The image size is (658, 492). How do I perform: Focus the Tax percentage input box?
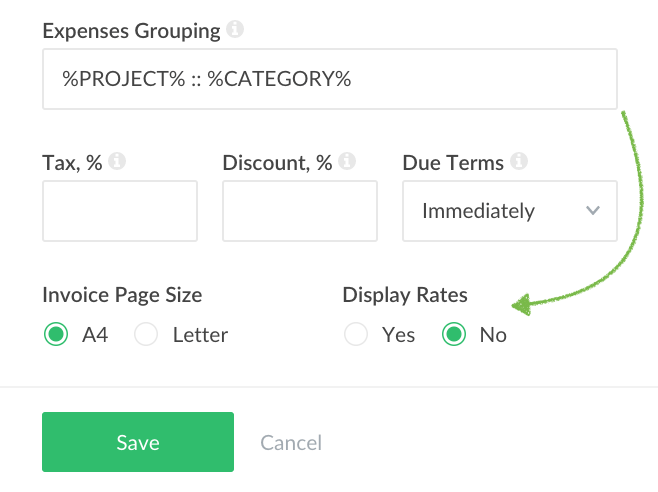pos(120,211)
